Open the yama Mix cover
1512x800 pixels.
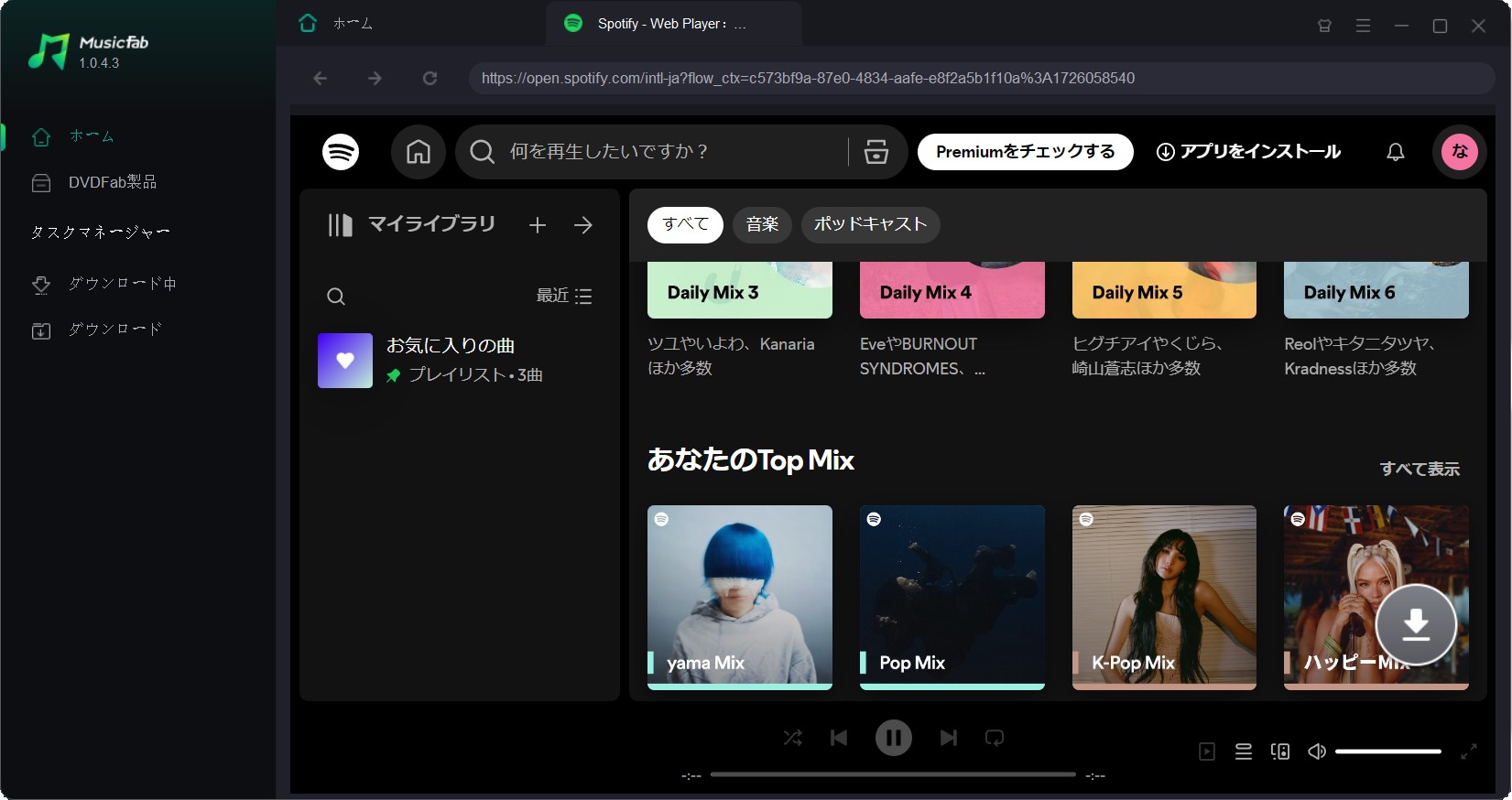point(740,597)
